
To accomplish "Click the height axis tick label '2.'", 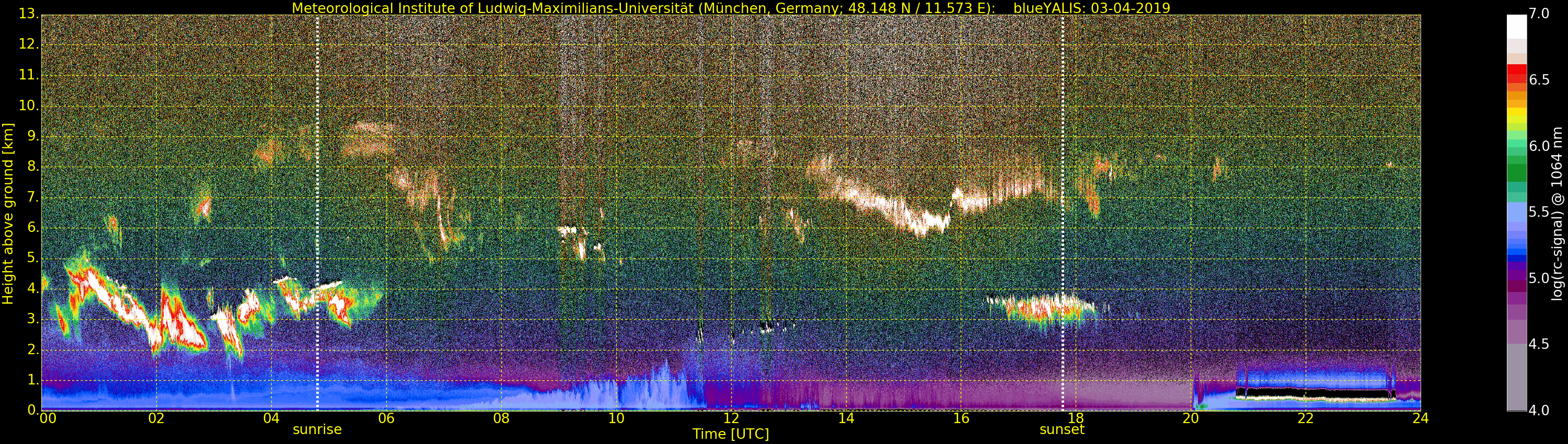I will click(33, 350).
